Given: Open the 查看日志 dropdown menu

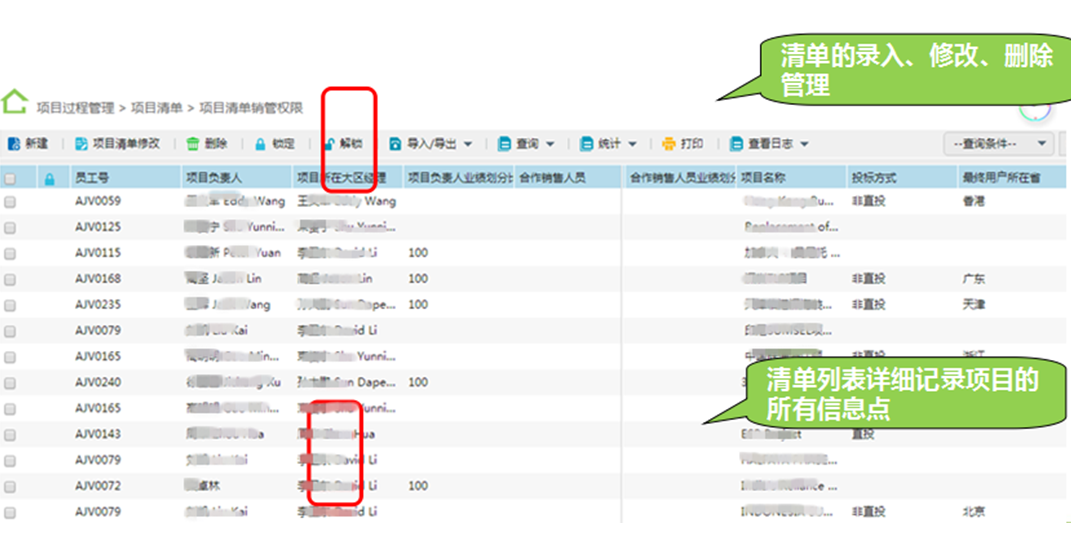Looking at the screenshot, I should coord(804,144).
